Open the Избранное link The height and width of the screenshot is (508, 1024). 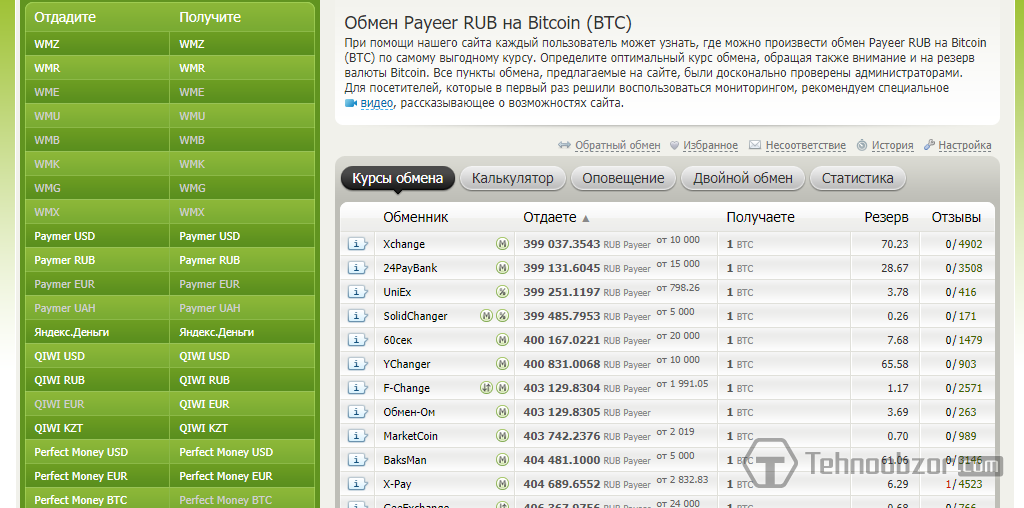click(x=711, y=146)
